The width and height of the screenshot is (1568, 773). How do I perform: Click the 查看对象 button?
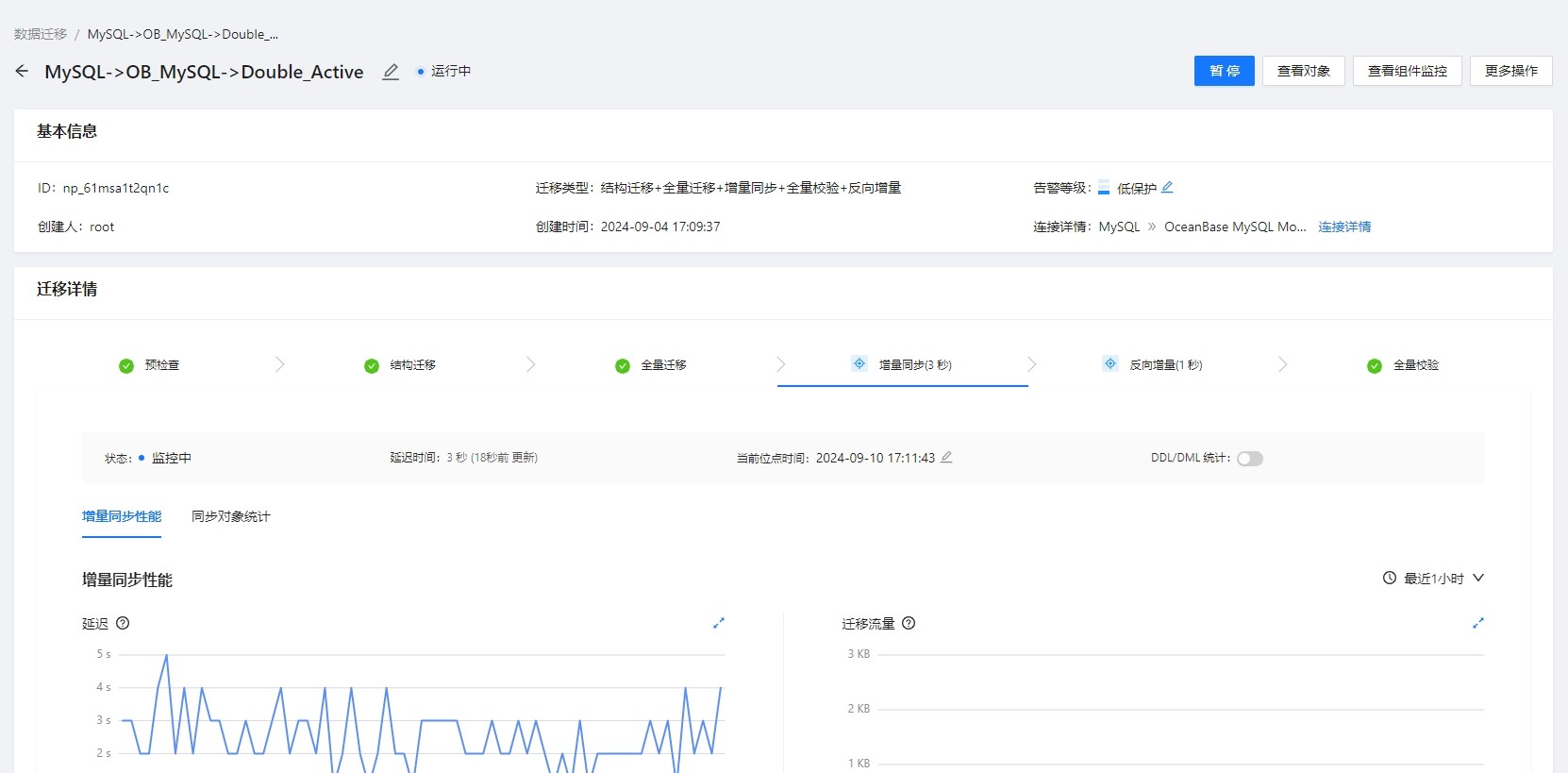[x=1303, y=71]
